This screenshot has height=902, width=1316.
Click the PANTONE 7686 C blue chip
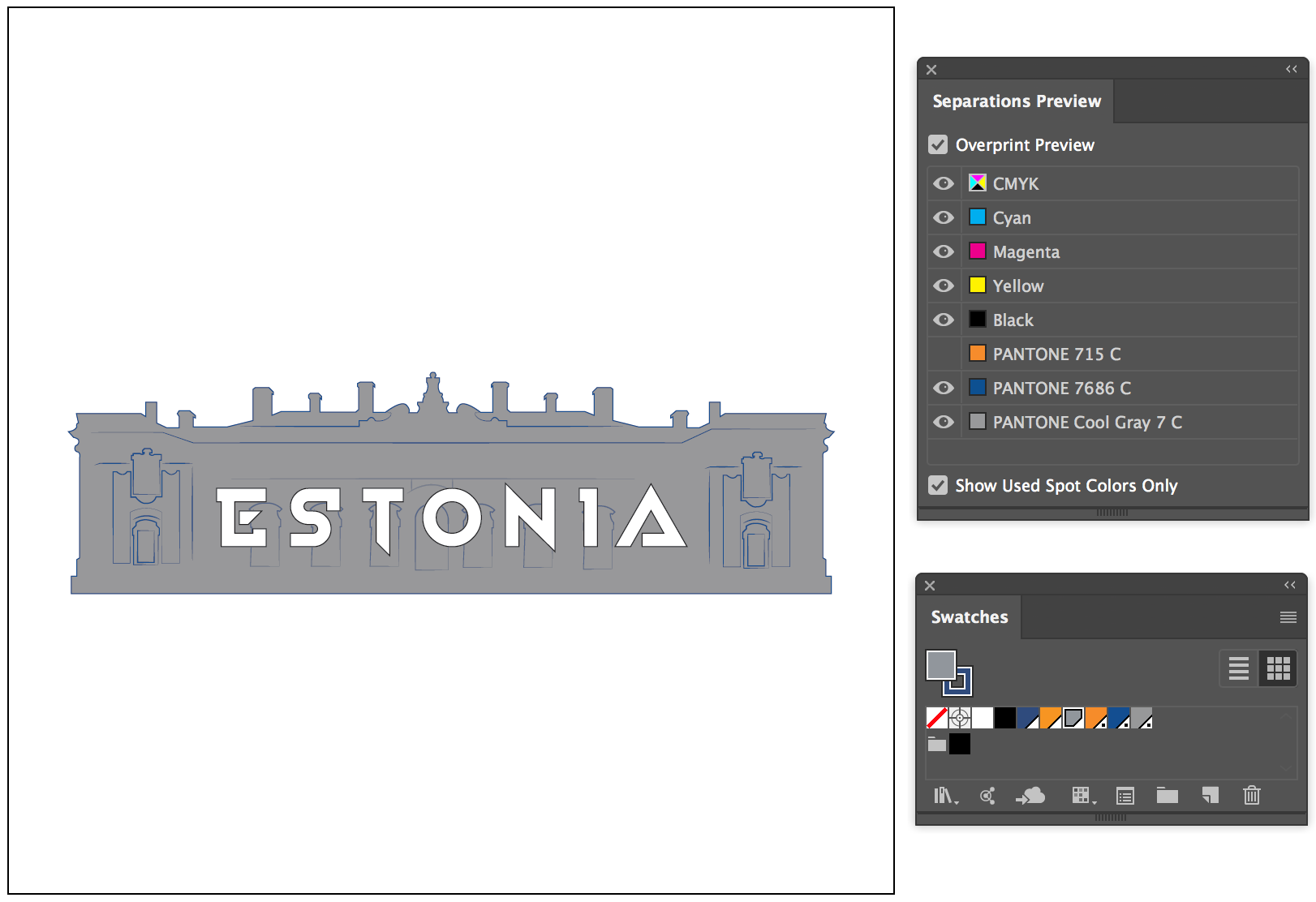coord(978,388)
